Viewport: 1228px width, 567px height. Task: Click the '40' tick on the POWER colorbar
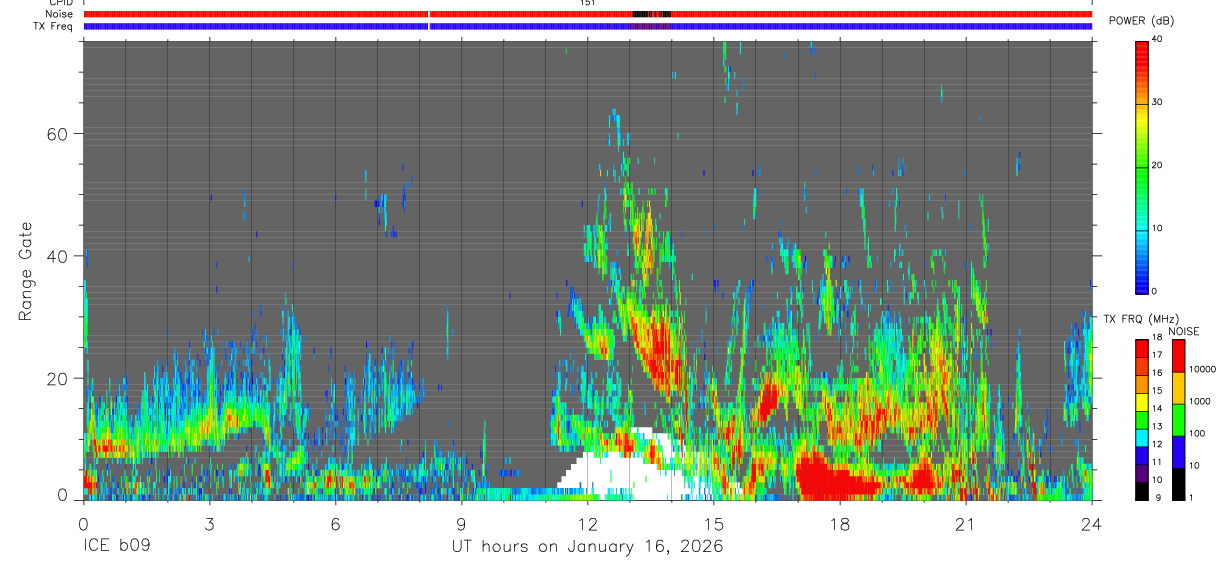tap(1157, 39)
